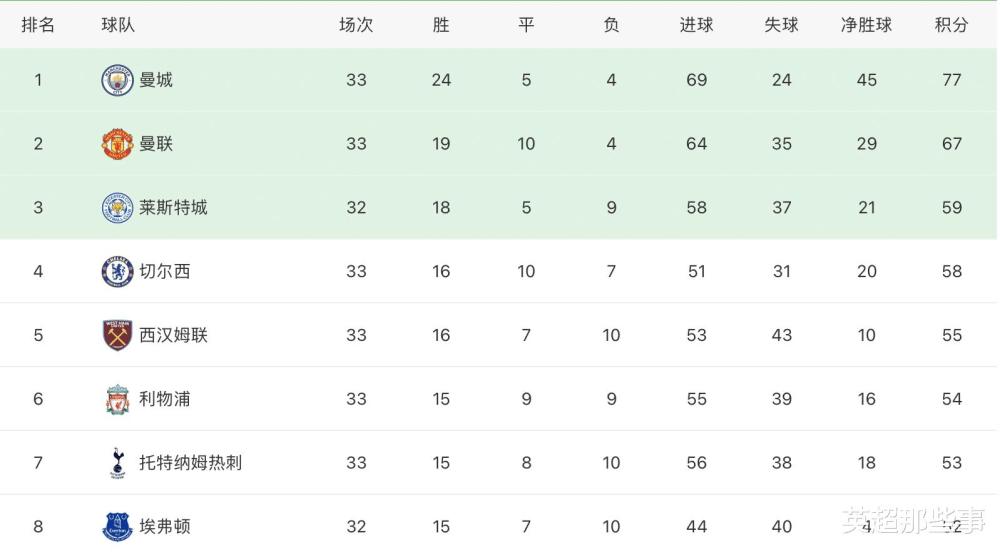Screen dimensions: 1000x553
Task: Sort by the 积分 column header
Action: pyautogui.click(x=952, y=25)
